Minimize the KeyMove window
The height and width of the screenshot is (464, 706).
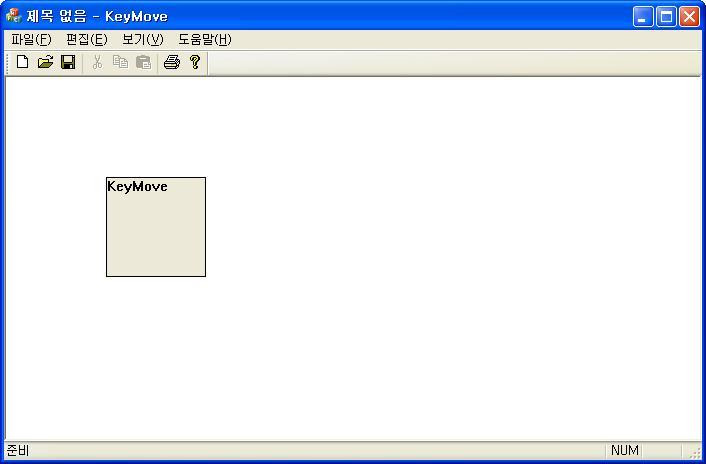pos(643,17)
